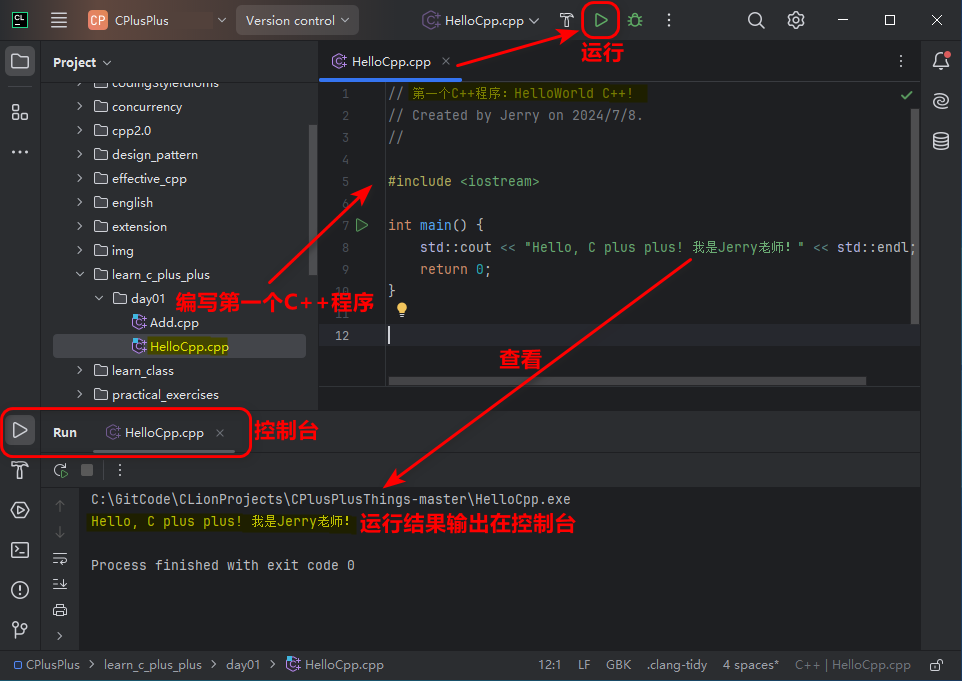Build project using the hammer icon
The height and width of the screenshot is (681, 962).
tap(566, 20)
